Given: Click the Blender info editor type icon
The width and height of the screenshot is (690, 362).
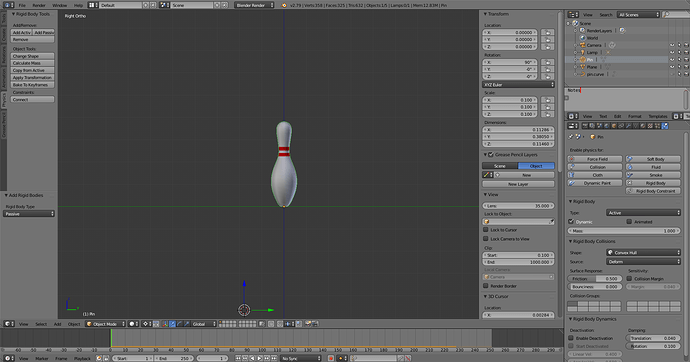Looking at the screenshot, I should click(x=9, y=5).
